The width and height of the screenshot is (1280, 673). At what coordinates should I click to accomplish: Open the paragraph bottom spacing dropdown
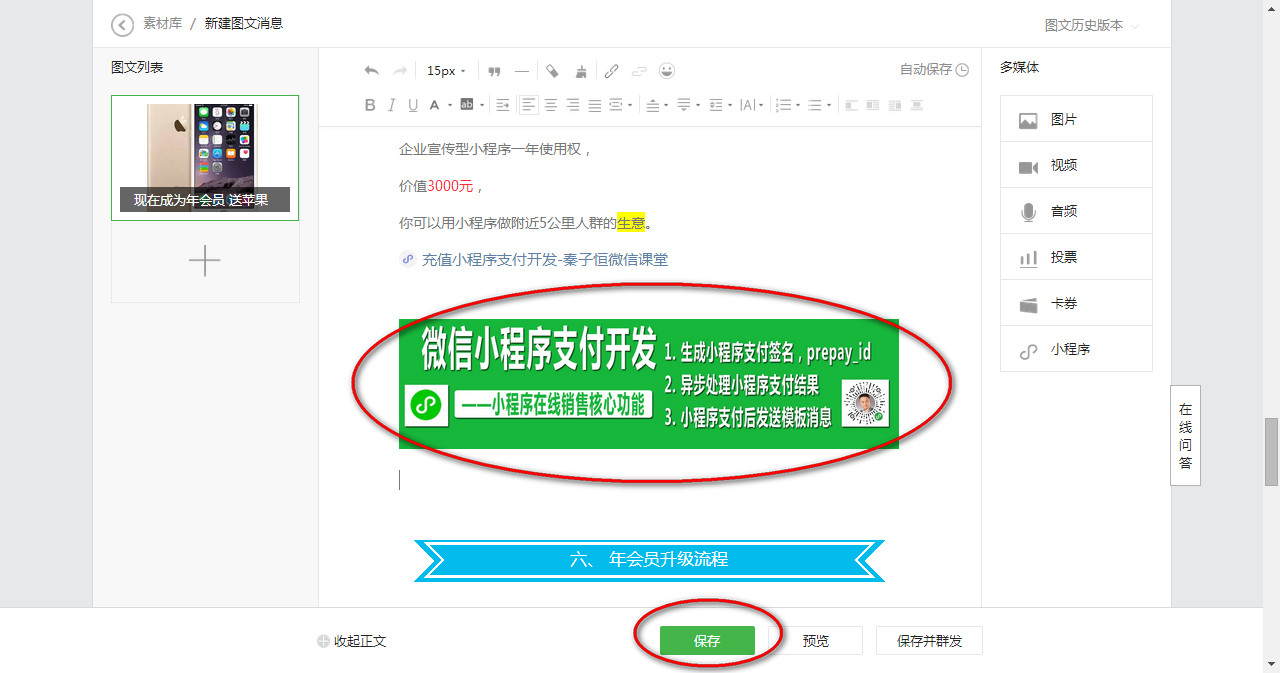click(689, 105)
